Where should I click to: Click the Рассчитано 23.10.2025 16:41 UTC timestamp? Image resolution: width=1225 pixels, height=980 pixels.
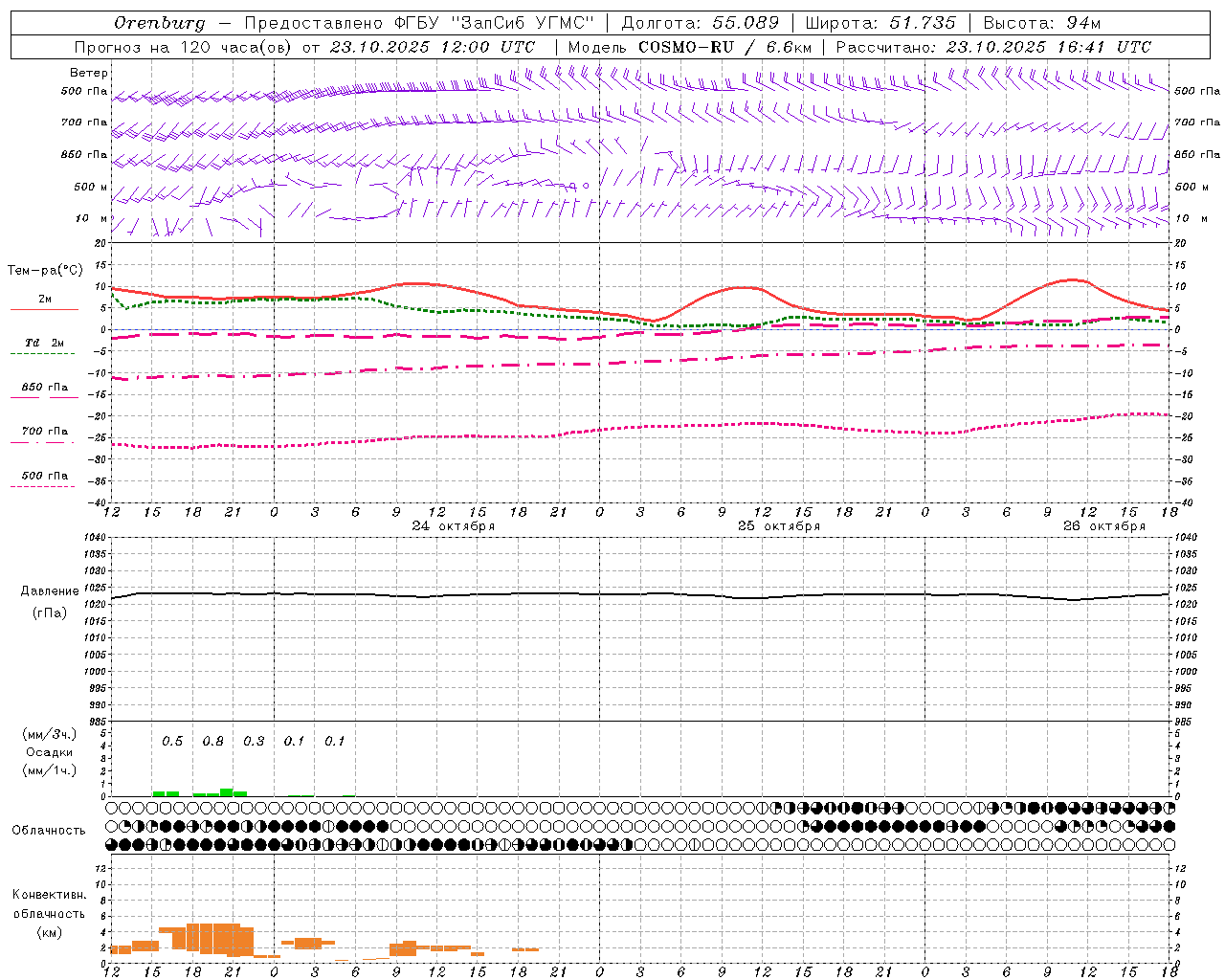pos(993,47)
